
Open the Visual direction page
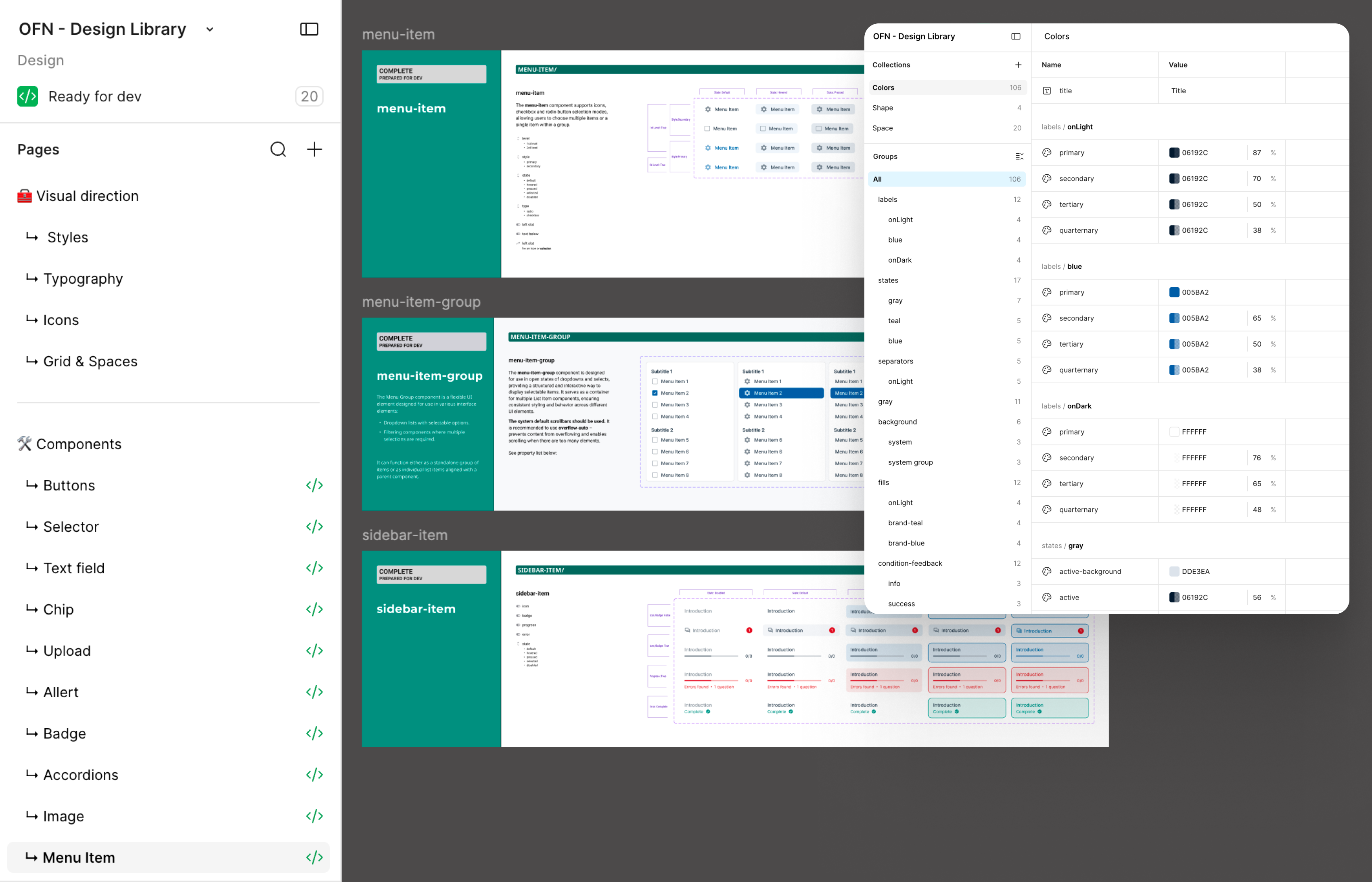point(78,196)
